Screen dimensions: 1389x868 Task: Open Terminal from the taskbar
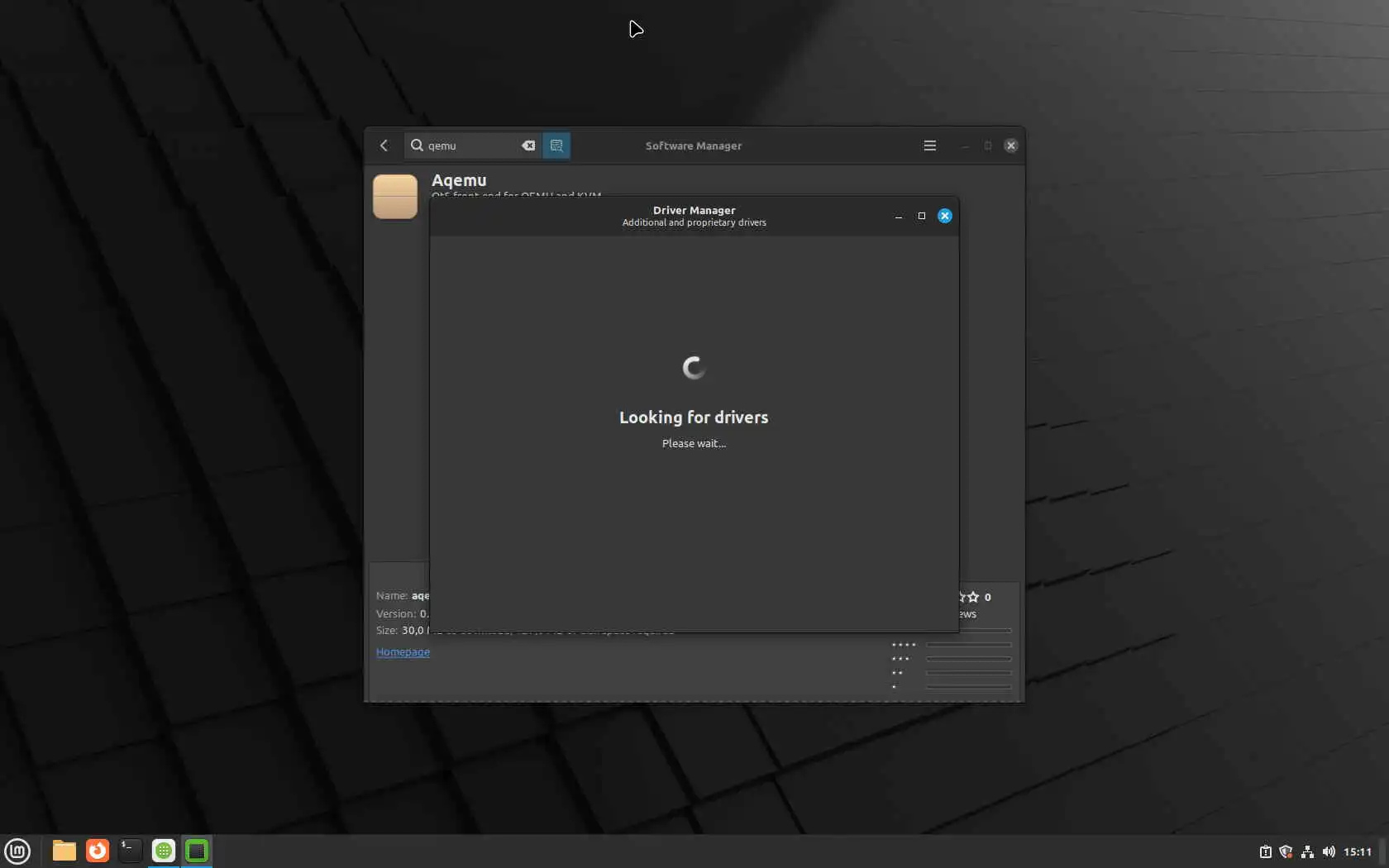[131, 851]
